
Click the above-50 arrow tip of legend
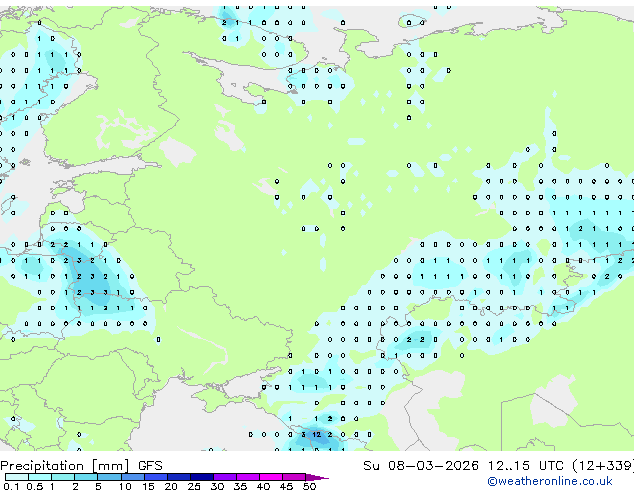[x=317, y=477]
